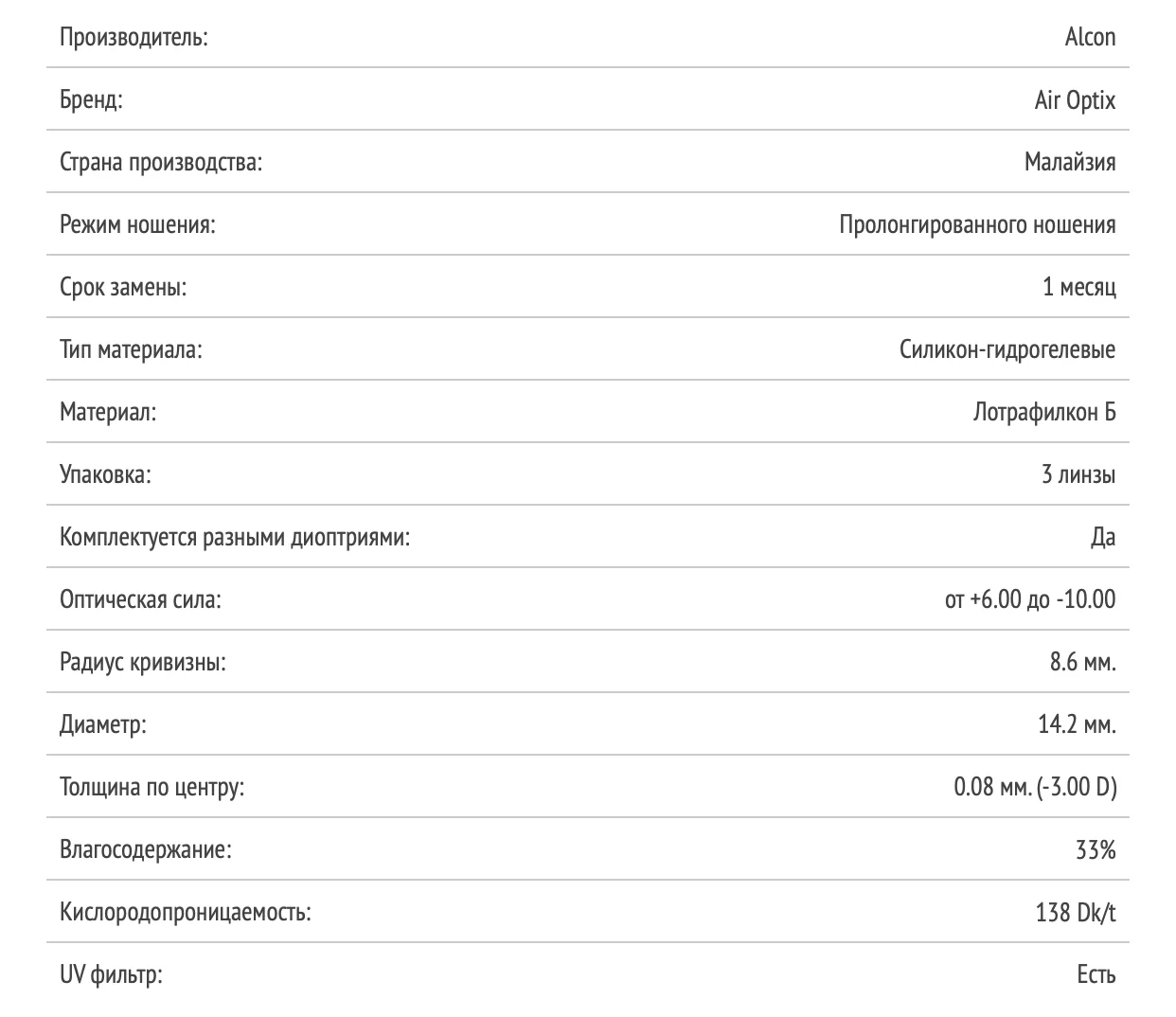Click the '14.2 мм.' diameter value
This screenshot has height=1017, width=1176.
(x=1077, y=725)
